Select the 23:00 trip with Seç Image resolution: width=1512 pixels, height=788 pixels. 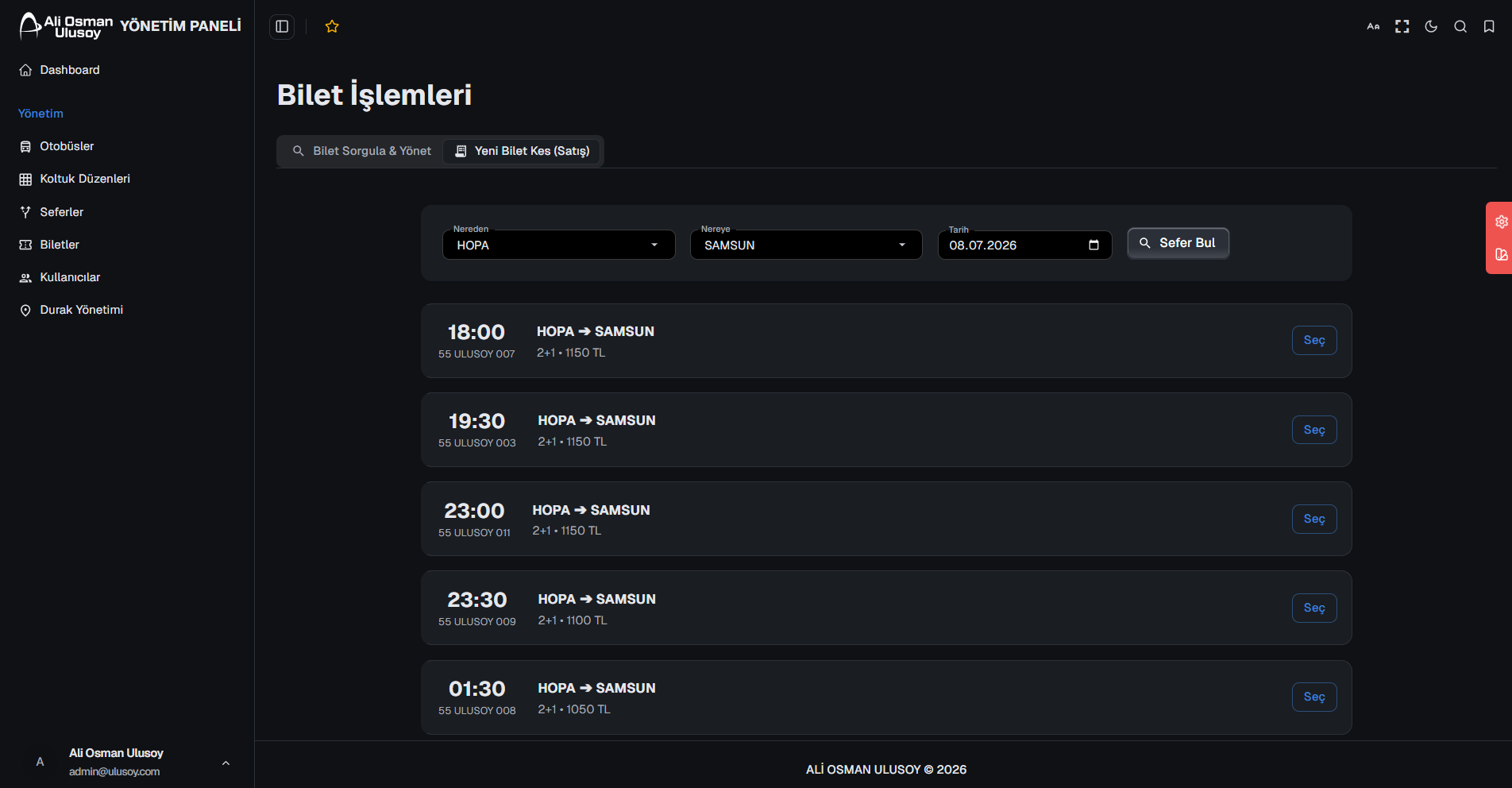tap(1314, 519)
